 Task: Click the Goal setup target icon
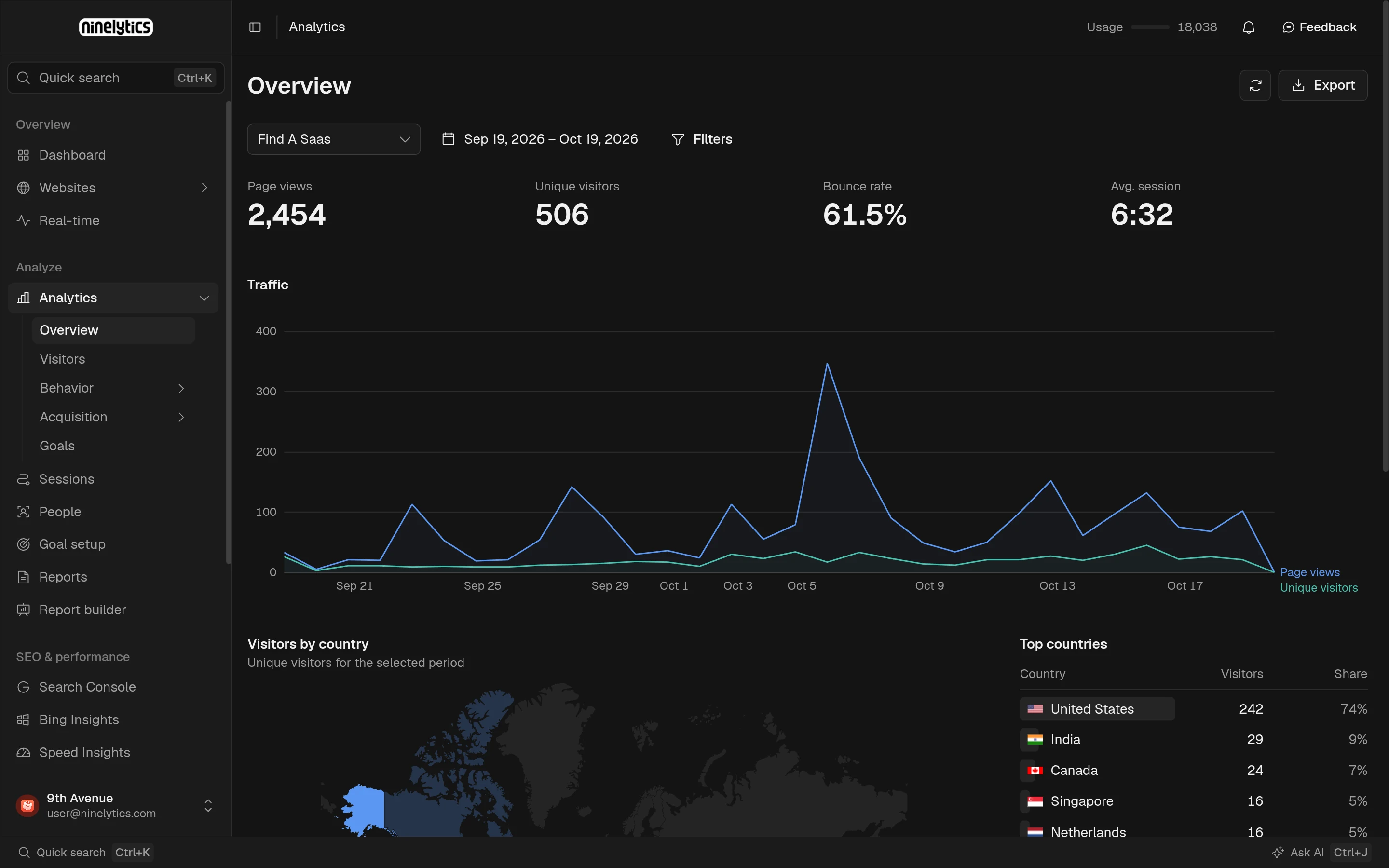23,544
